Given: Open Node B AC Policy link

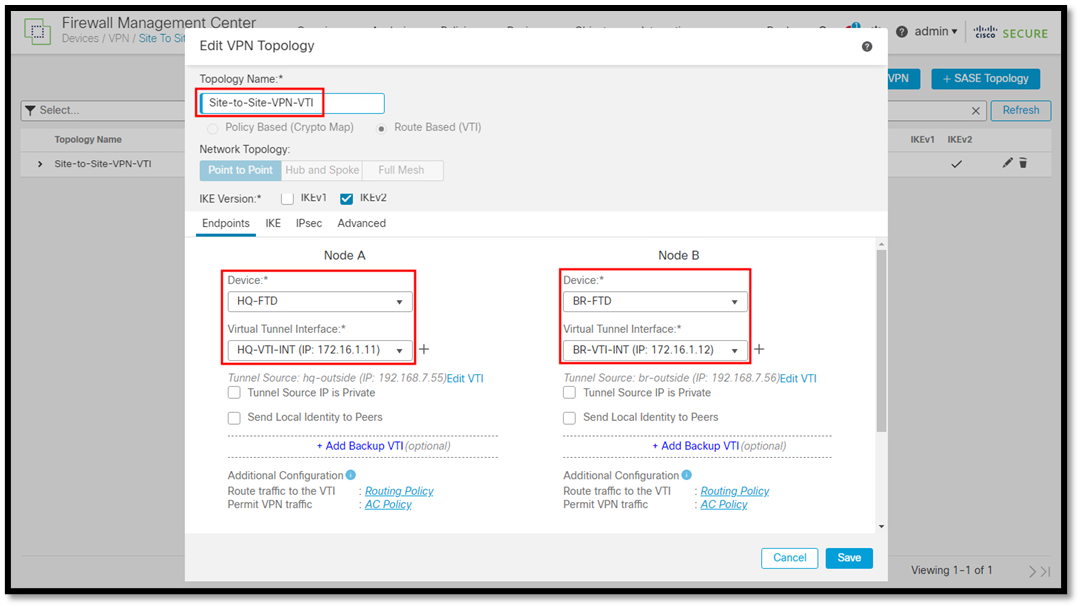Looking at the screenshot, I should coord(724,504).
